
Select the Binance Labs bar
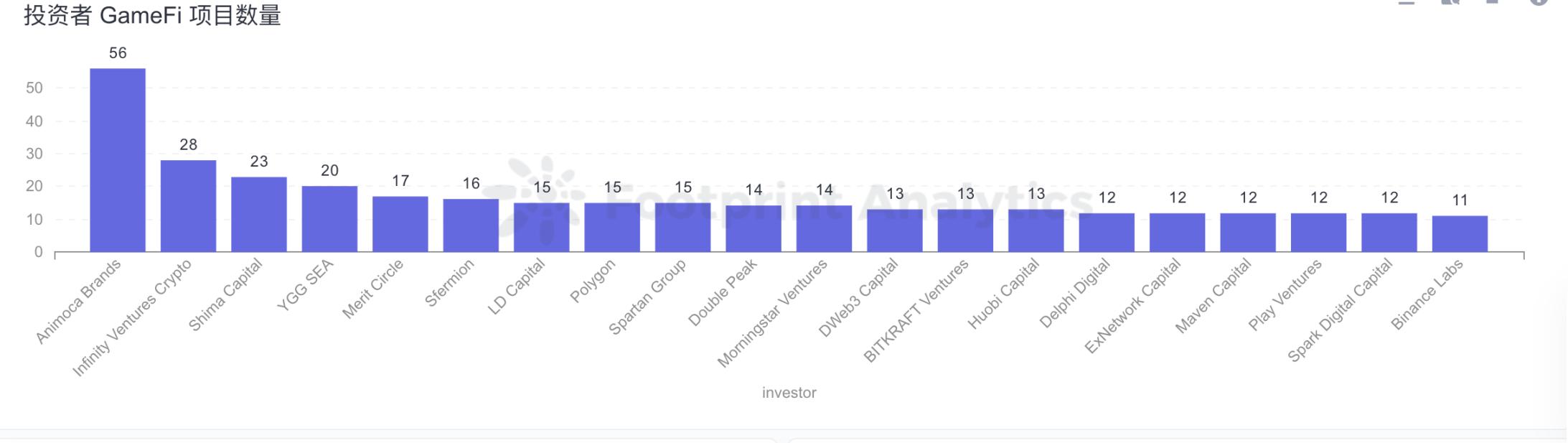(1460, 234)
